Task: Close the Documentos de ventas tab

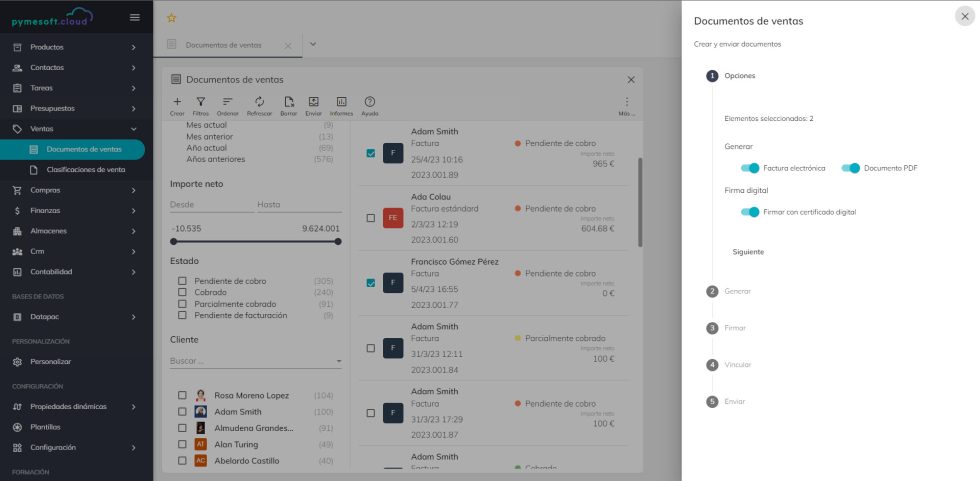Action: (288, 46)
